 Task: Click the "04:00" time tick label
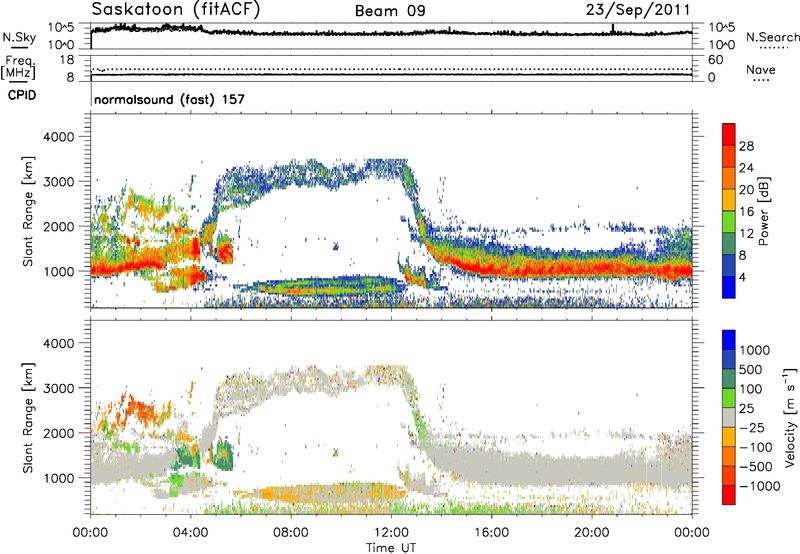191,532
